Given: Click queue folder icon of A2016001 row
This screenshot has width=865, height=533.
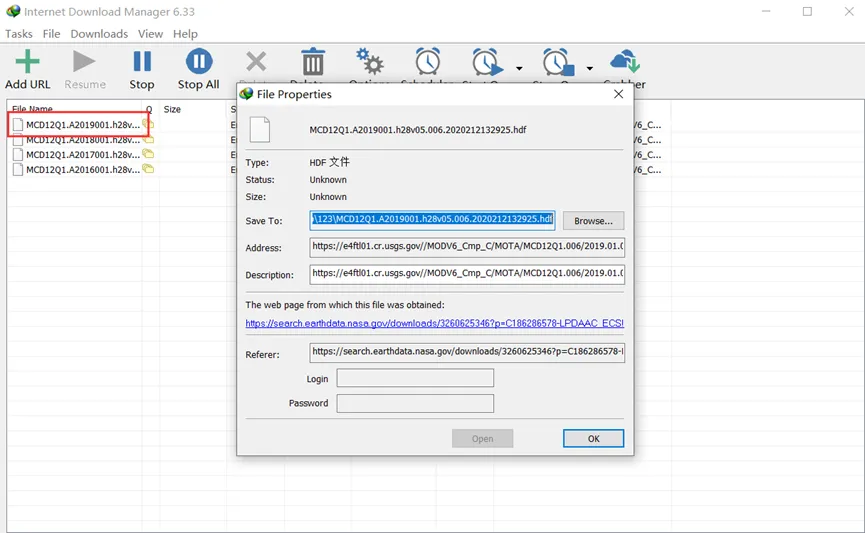Looking at the screenshot, I should 148,168.
